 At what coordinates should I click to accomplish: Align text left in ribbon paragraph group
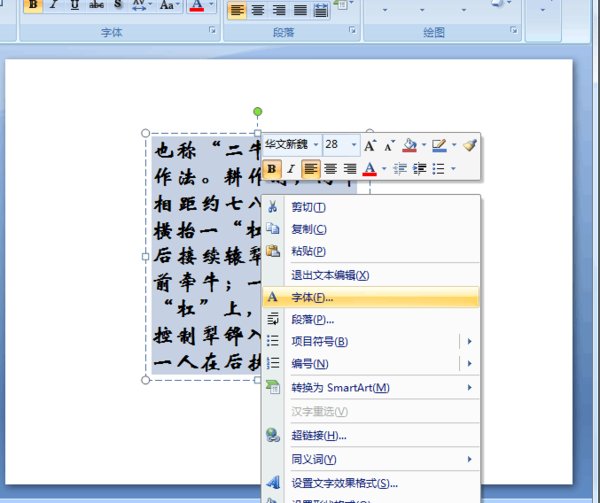point(237,10)
